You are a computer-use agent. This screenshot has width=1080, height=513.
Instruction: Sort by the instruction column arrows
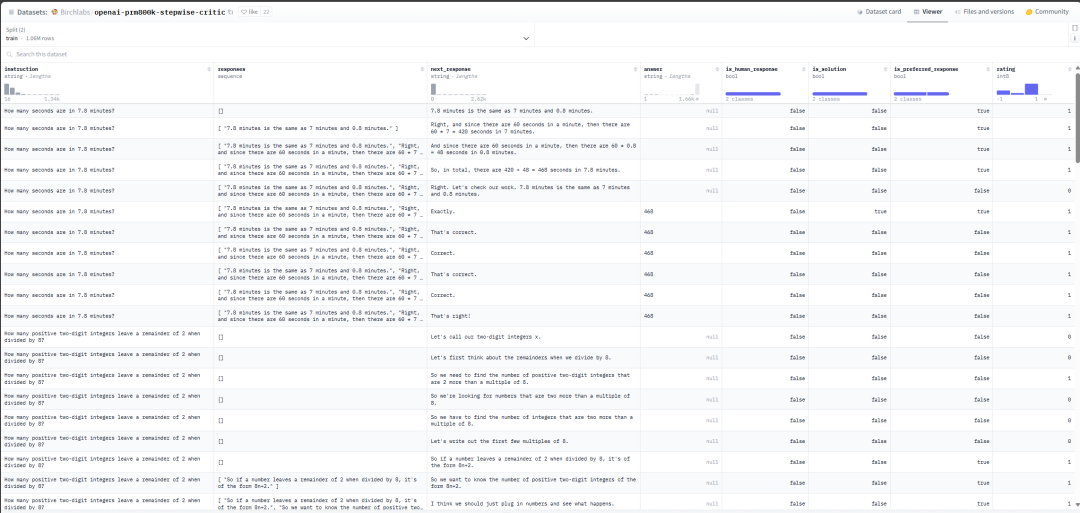[208, 69]
